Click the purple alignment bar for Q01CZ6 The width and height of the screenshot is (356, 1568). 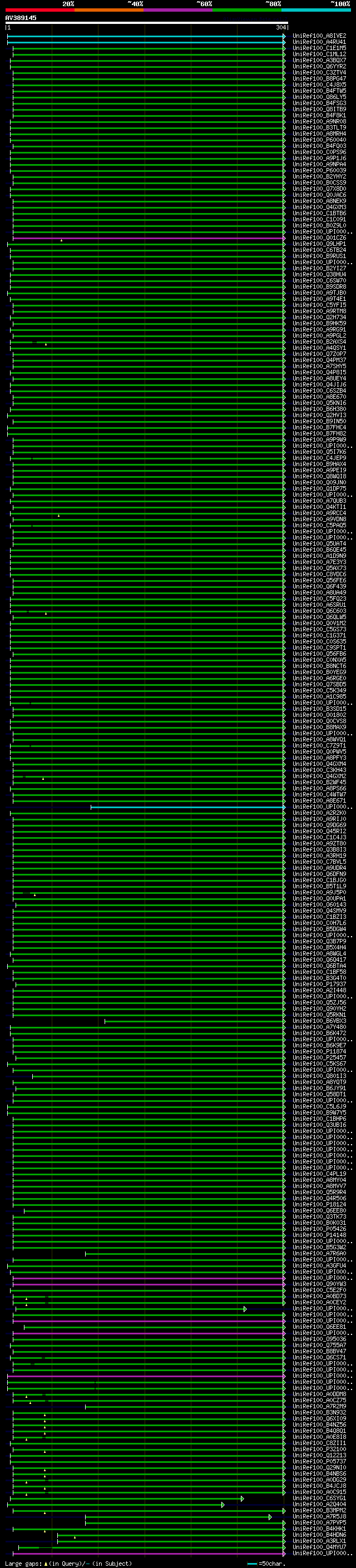(x=149, y=238)
